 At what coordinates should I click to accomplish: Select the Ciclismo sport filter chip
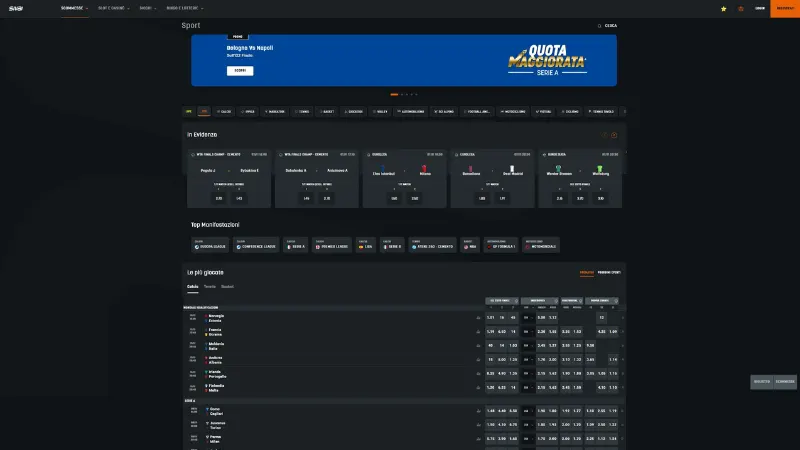point(570,111)
